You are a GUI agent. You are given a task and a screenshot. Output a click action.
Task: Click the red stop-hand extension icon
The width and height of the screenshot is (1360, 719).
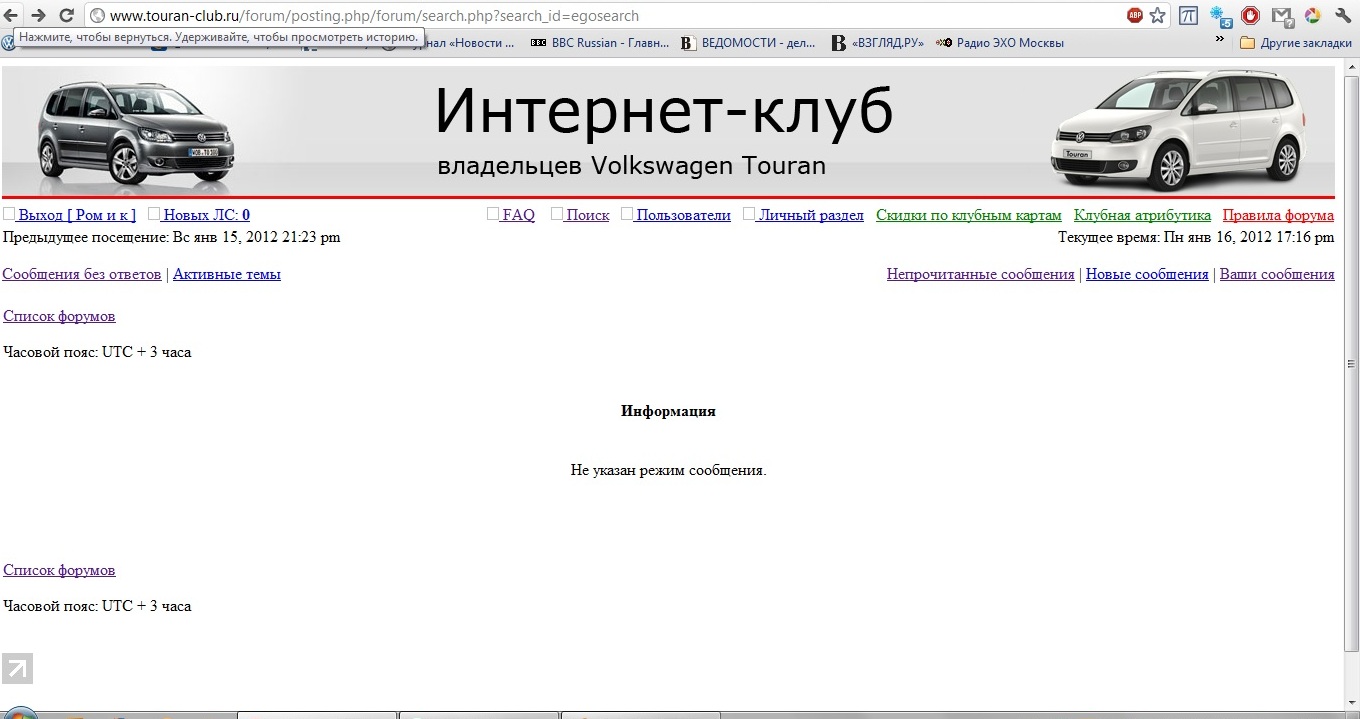click(x=1250, y=15)
